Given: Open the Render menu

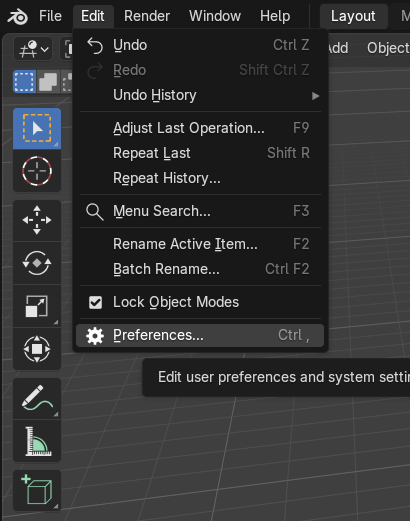Looking at the screenshot, I should click(x=147, y=16).
